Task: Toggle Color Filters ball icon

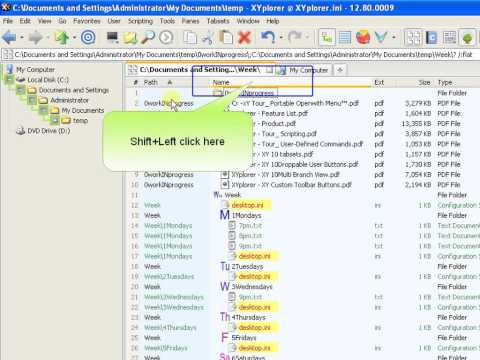Action: point(363,37)
